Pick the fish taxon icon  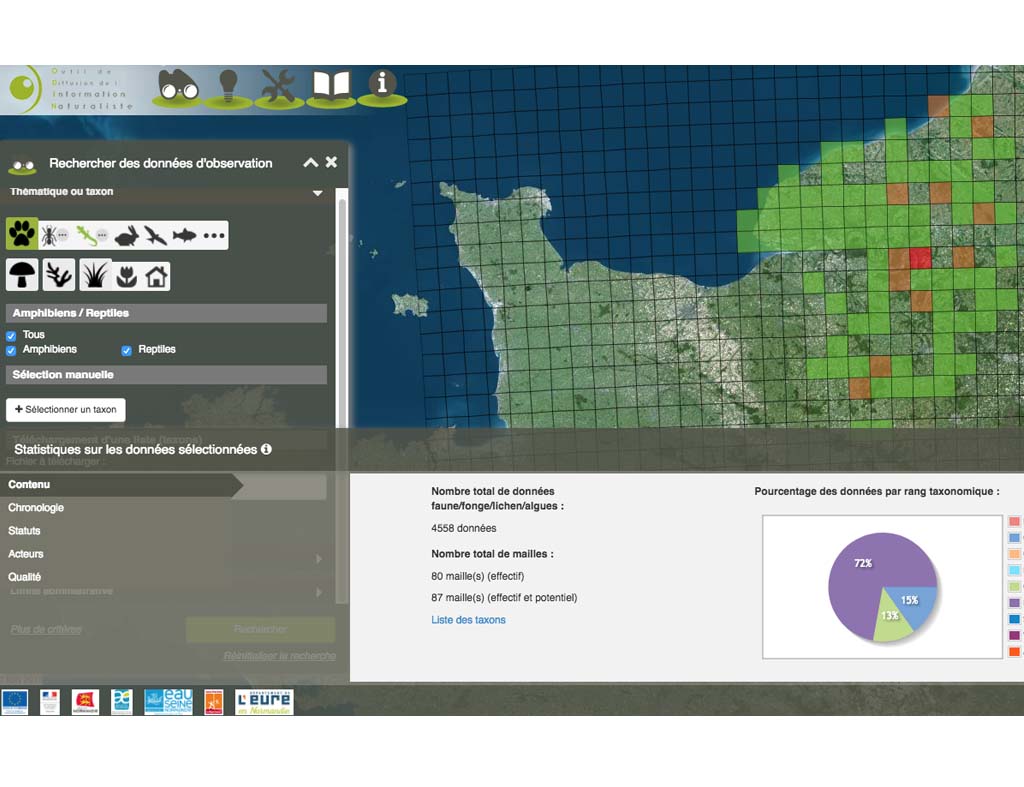pyautogui.click(x=185, y=236)
